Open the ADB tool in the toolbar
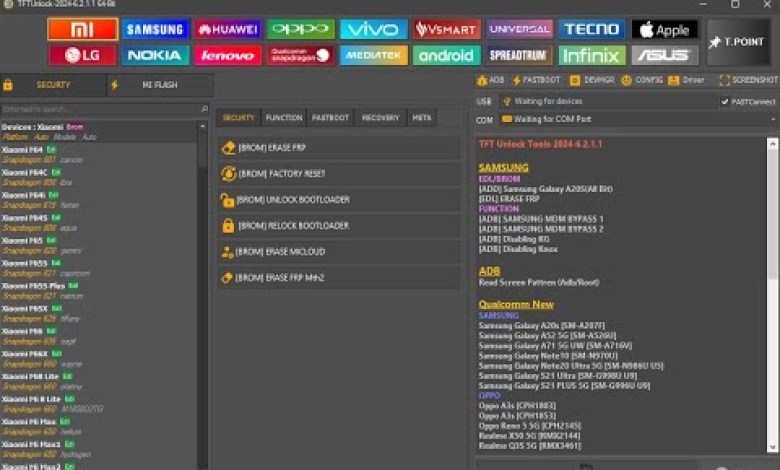Viewport: 780px width, 470px height. pos(491,80)
